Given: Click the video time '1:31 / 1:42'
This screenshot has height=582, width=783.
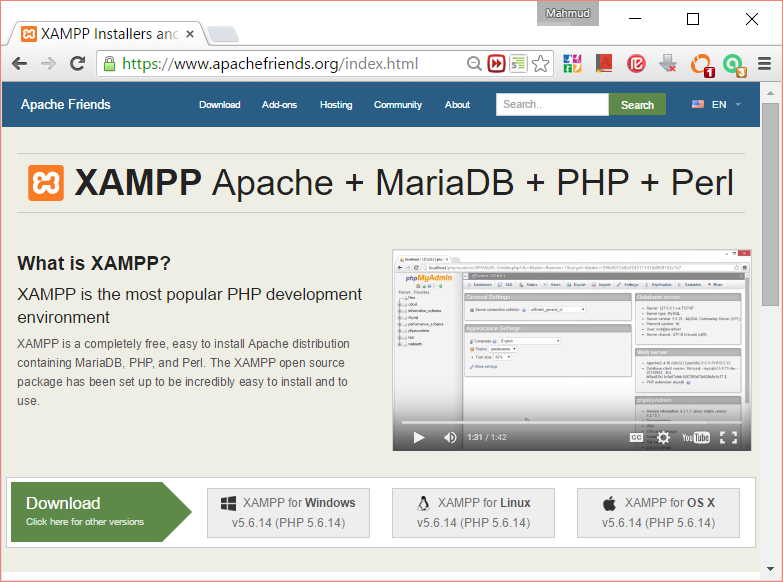Looking at the screenshot, I should pos(487,437).
